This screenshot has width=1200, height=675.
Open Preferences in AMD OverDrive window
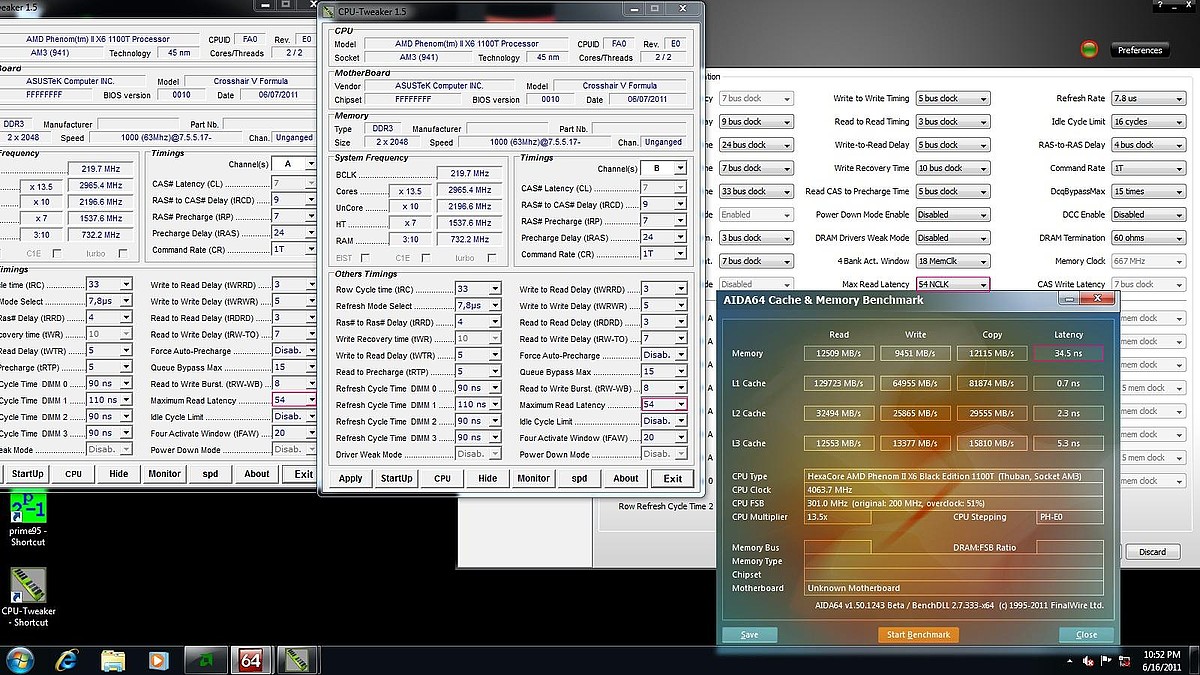[x=1140, y=50]
